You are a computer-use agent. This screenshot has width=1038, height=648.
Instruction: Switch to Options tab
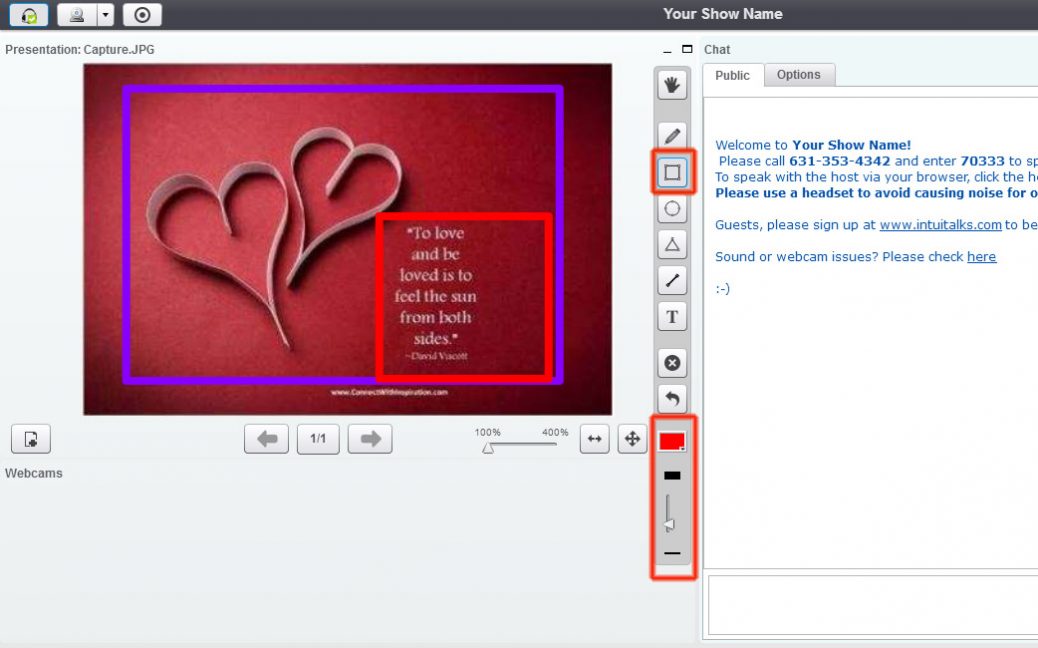(x=799, y=75)
